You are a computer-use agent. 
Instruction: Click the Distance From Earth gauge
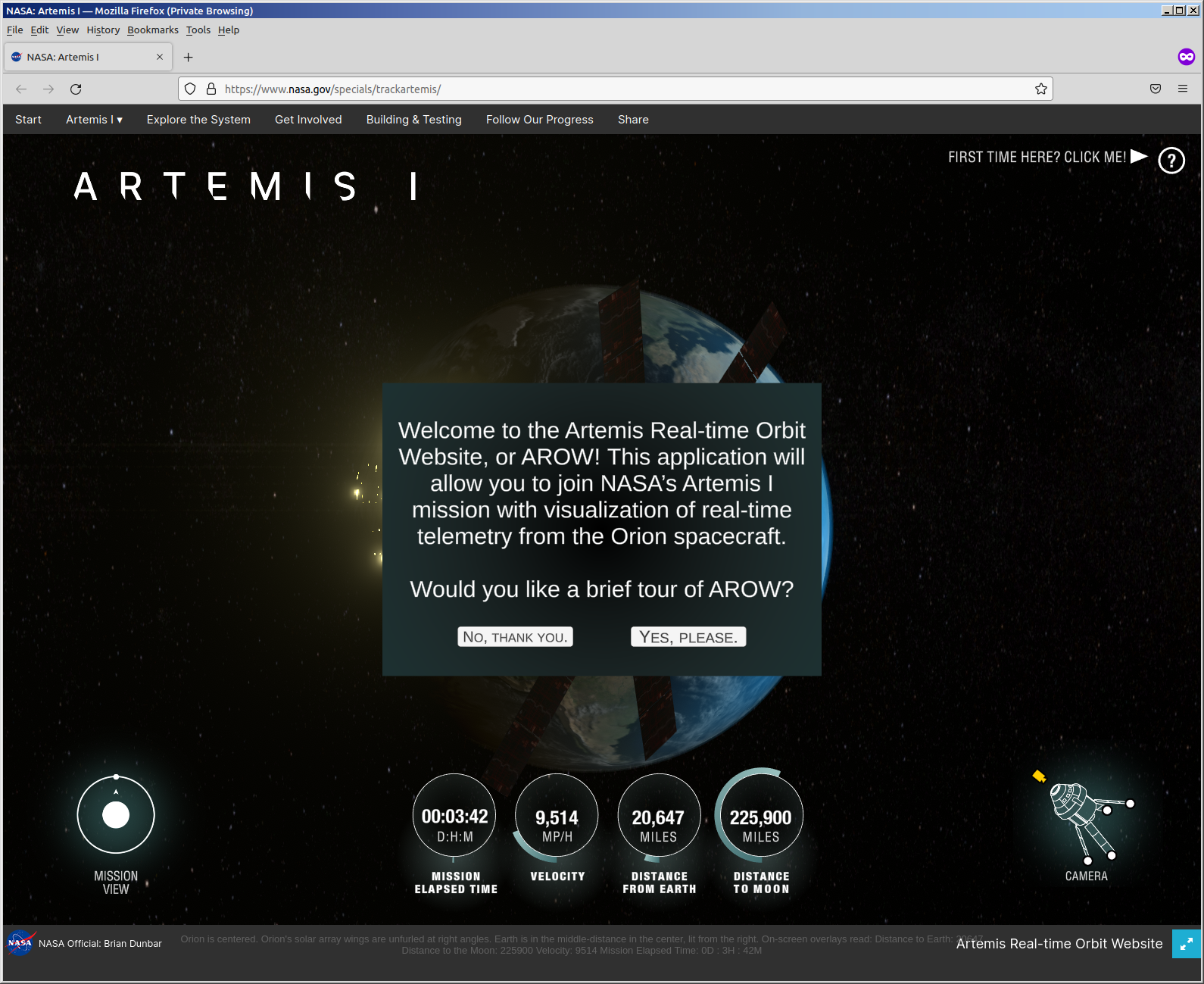[x=659, y=817]
